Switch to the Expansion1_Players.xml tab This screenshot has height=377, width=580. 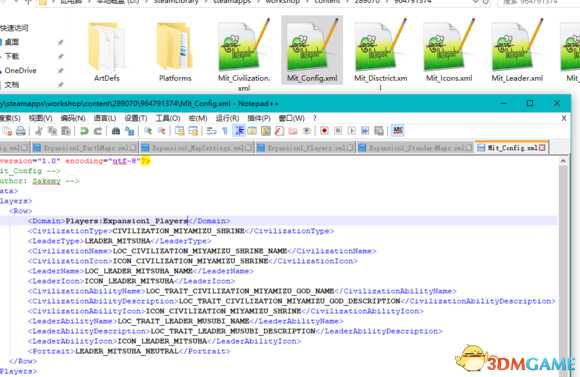point(306,148)
